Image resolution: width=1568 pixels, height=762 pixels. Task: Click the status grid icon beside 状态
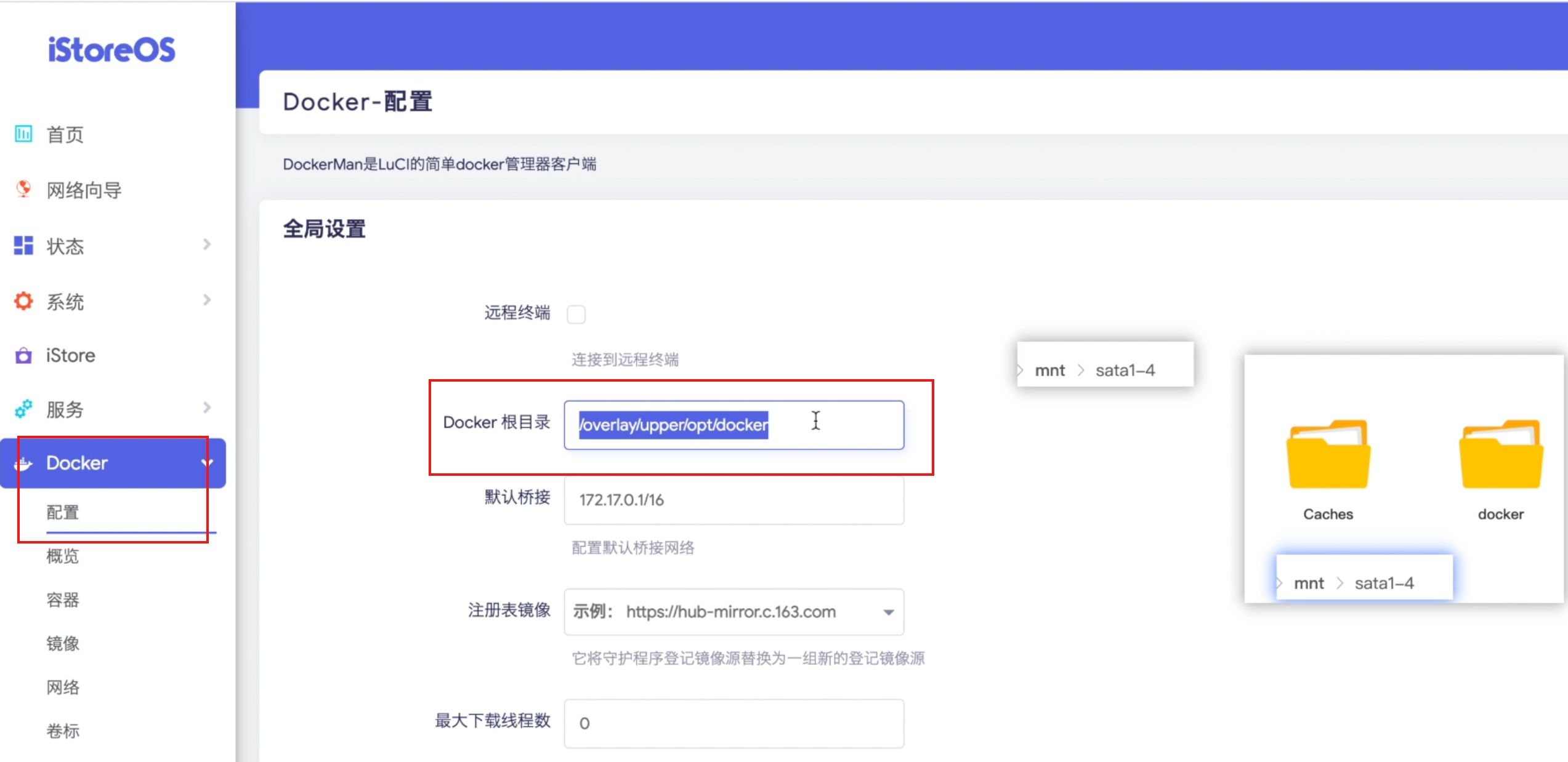click(23, 245)
